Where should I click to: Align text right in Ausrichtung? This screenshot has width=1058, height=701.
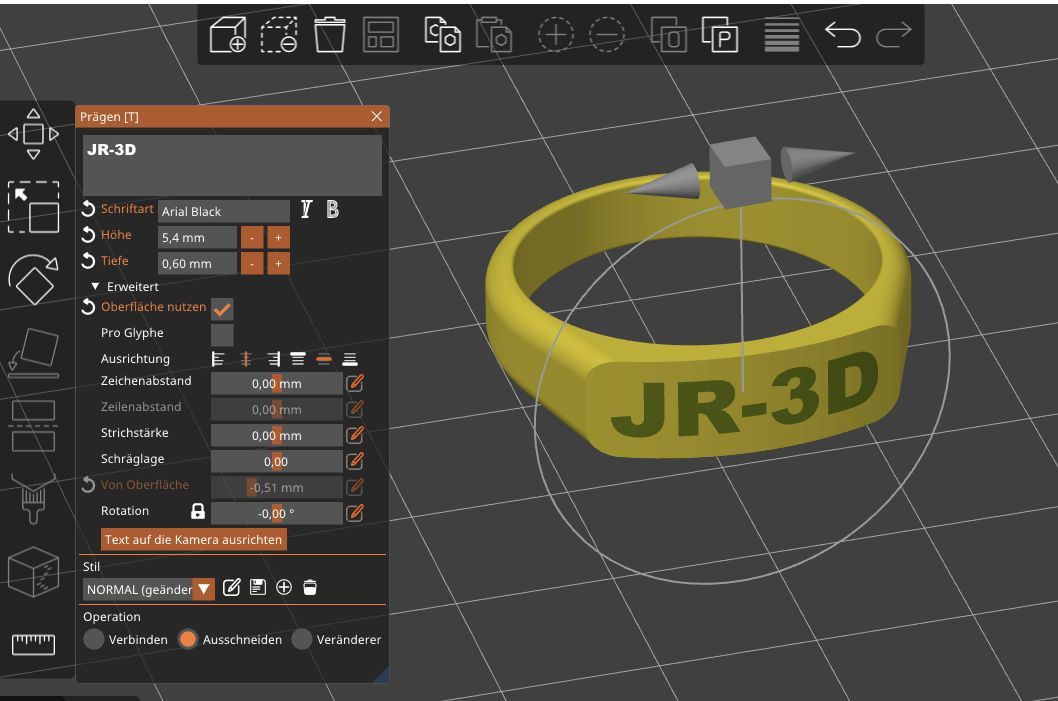pyautogui.click(x=273, y=359)
